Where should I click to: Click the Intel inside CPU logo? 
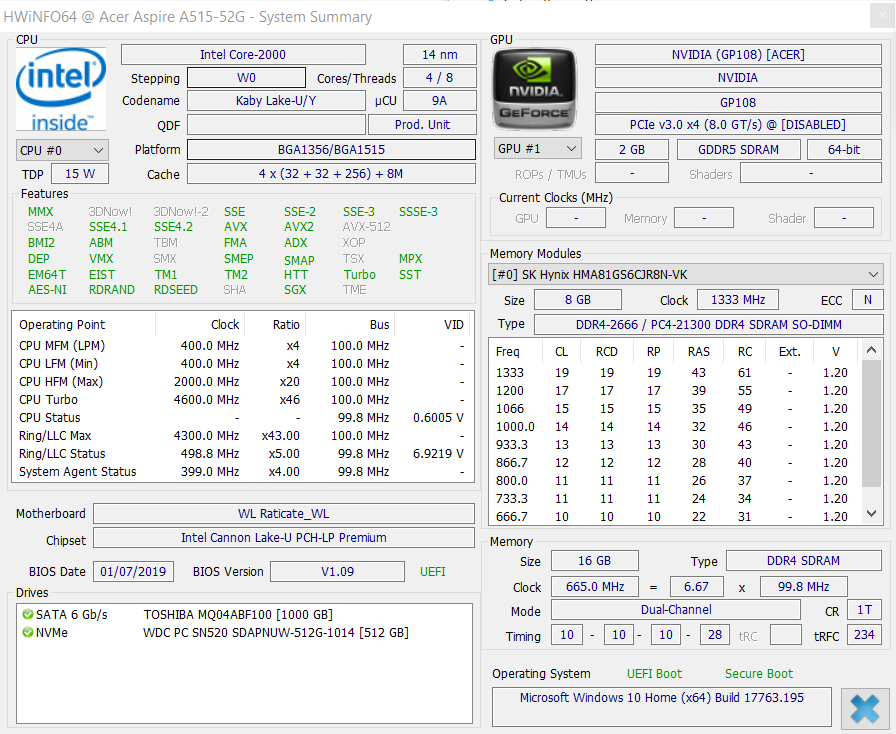[x=61, y=90]
